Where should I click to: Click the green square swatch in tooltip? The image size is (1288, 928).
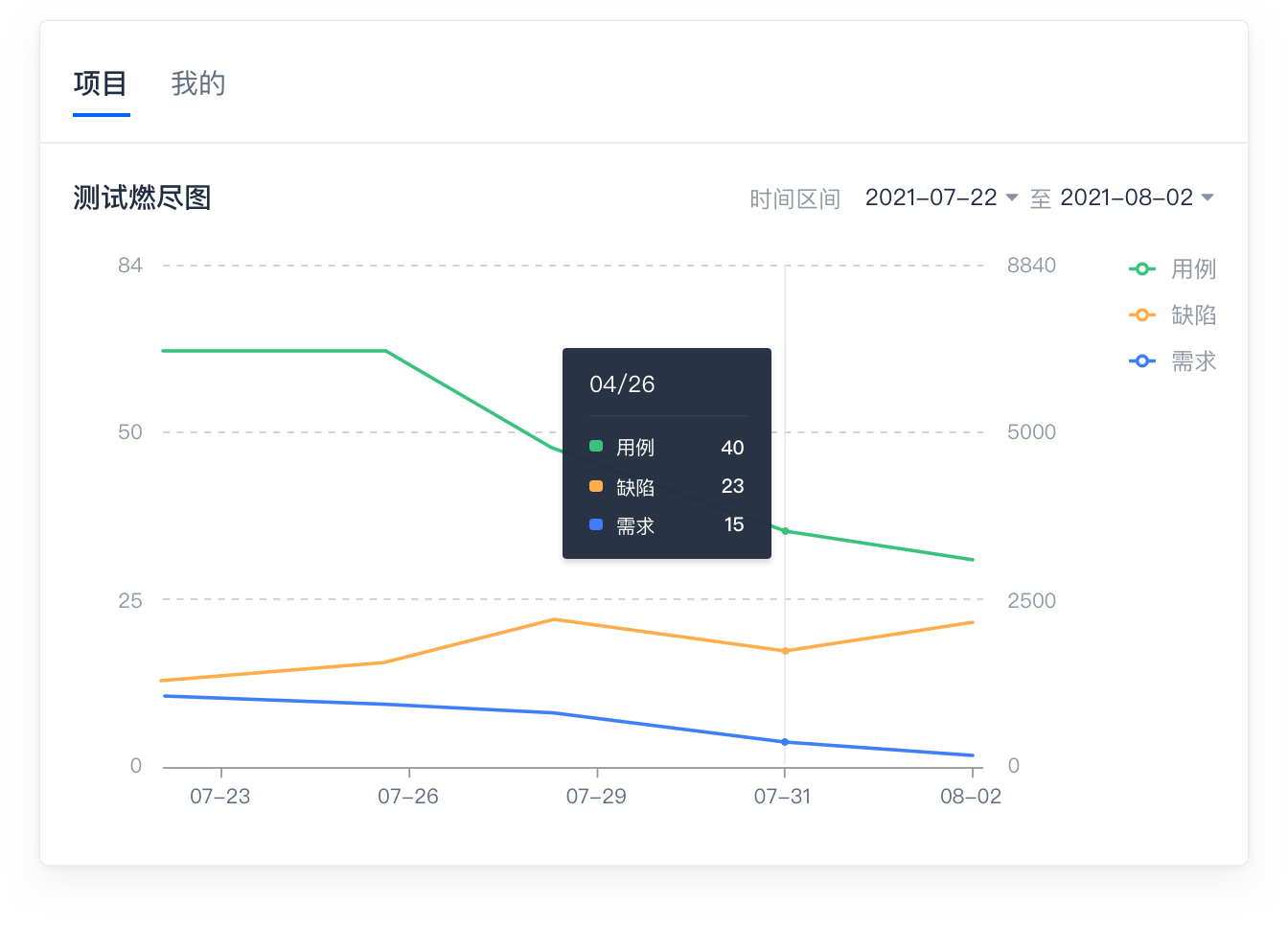coord(596,447)
